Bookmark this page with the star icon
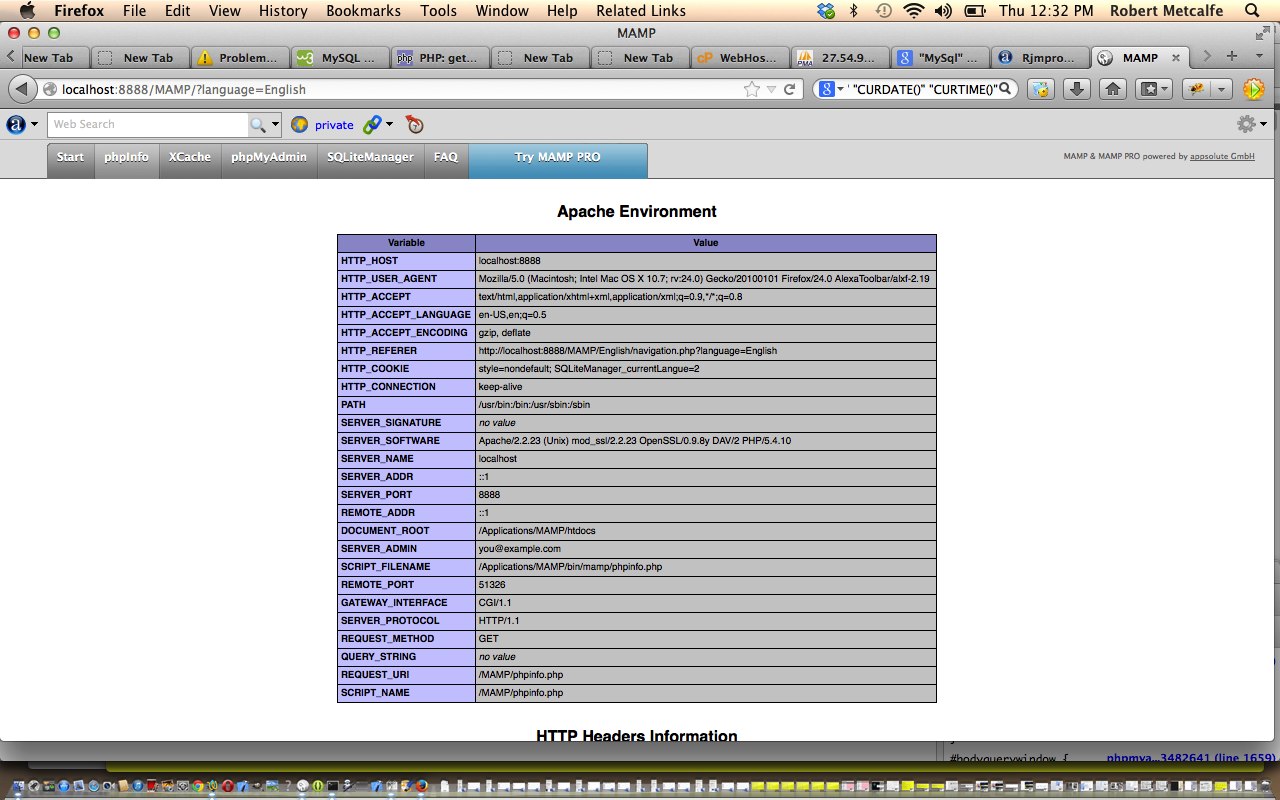Image resolution: width=1280 pixels, height=800 pixels. [x=751, y=90]
